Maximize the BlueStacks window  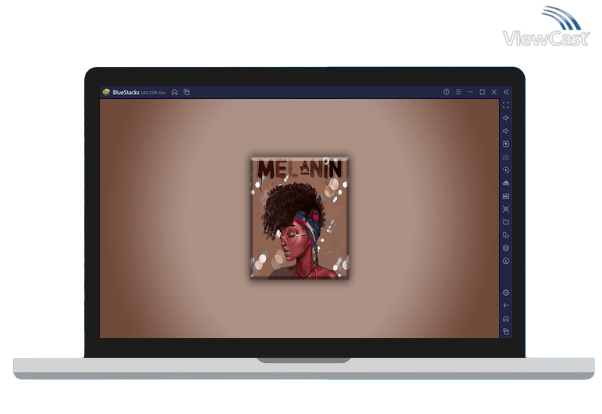[x=482, y=92]
